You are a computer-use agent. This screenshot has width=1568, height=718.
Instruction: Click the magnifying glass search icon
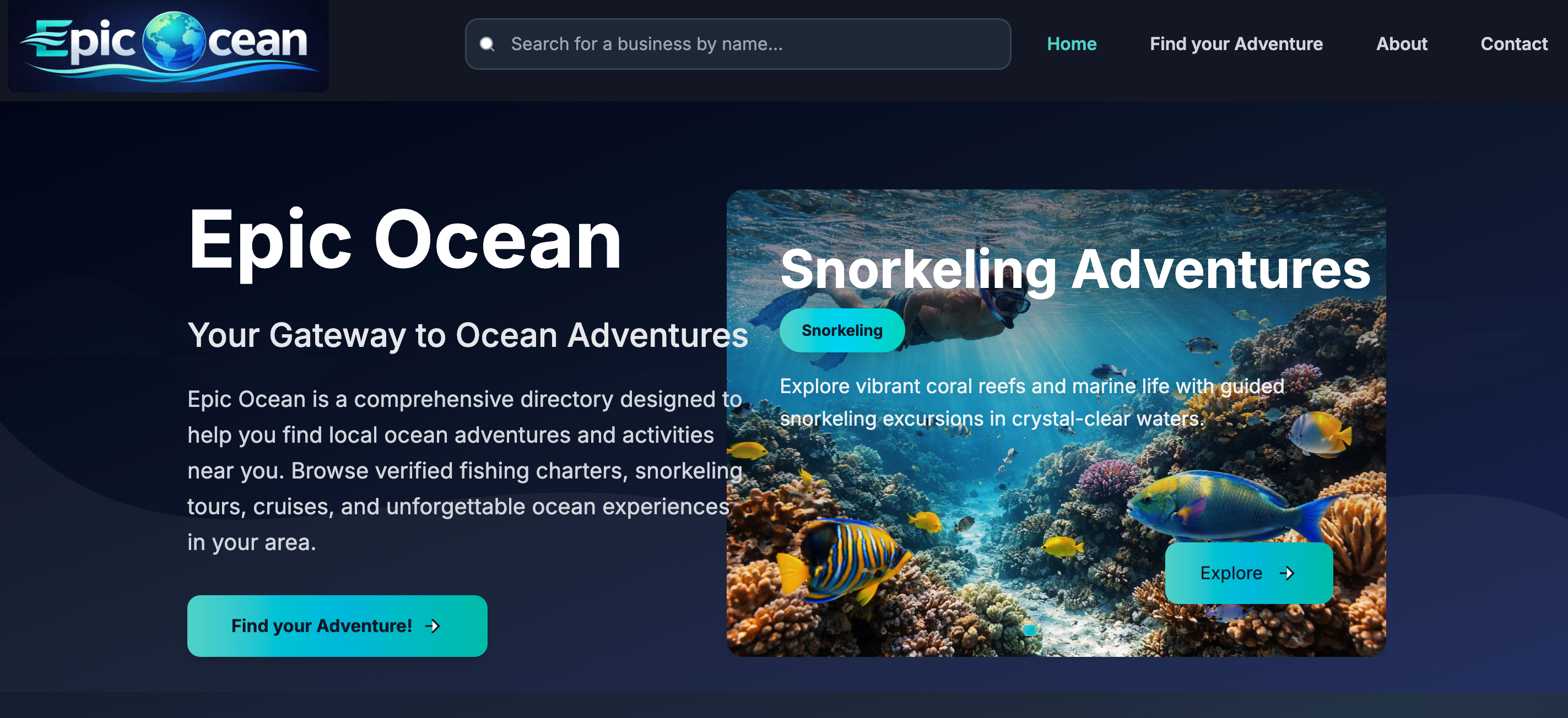(x=486, y=44)
